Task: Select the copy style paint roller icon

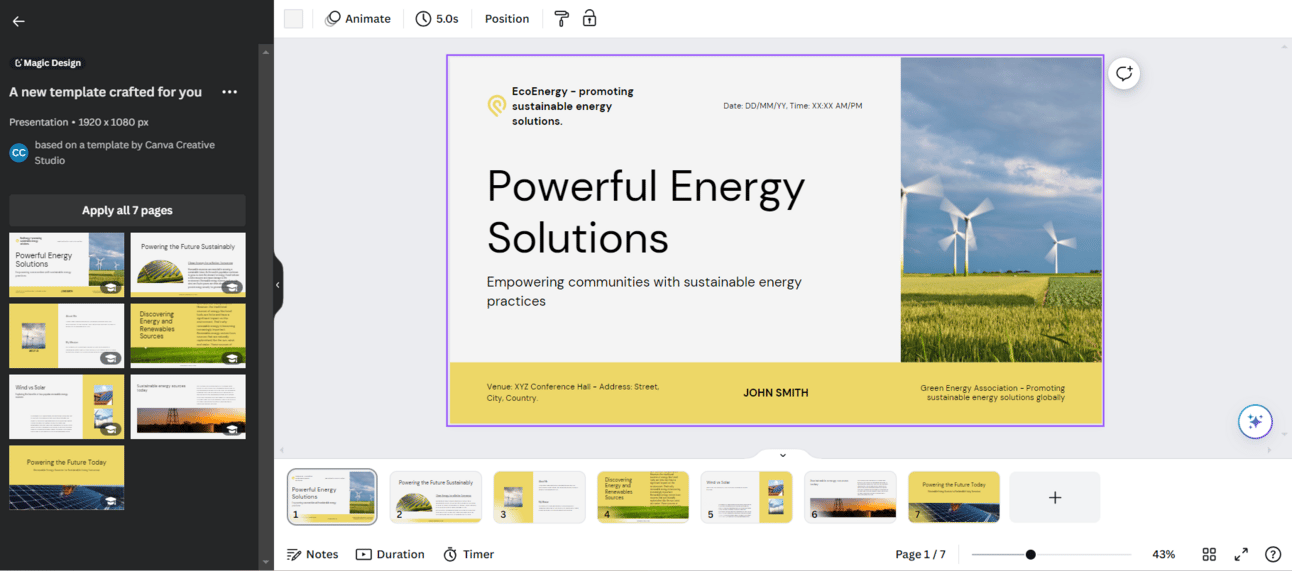Action: (561, 19)
